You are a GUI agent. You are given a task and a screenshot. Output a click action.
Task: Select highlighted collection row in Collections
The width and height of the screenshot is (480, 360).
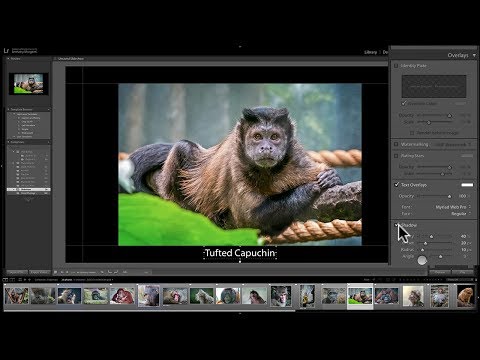click(28, 189)
